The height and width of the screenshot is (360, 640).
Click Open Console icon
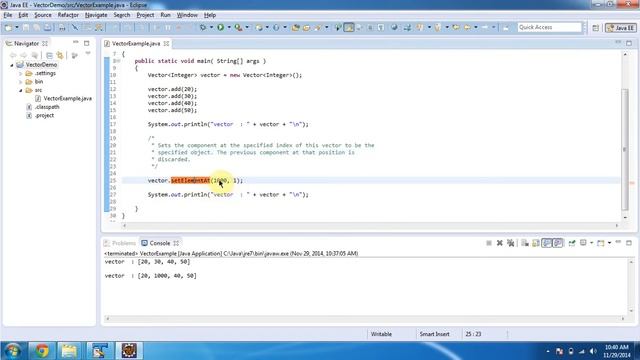coord(600,243)
